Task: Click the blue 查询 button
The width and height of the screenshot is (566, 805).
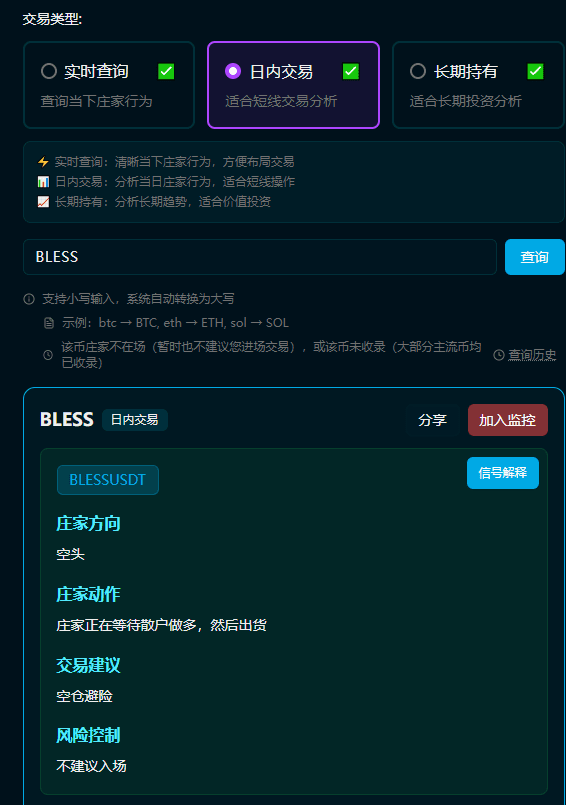Action: click(x=535, y=257)
